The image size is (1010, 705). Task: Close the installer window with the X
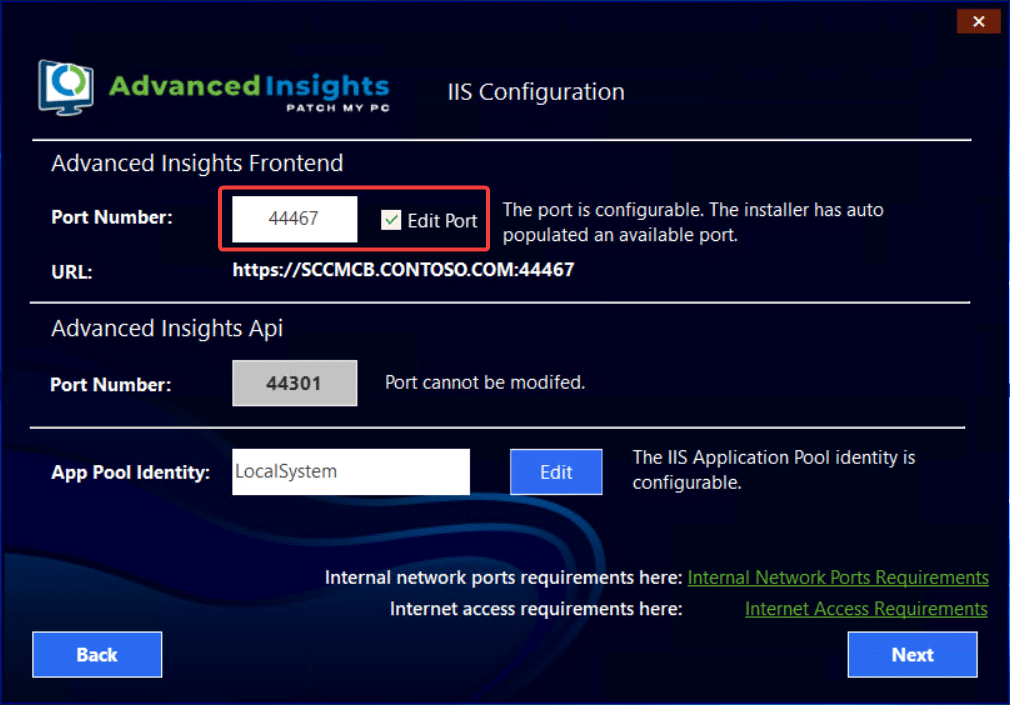pyautogui.click(x=978, y=21)
